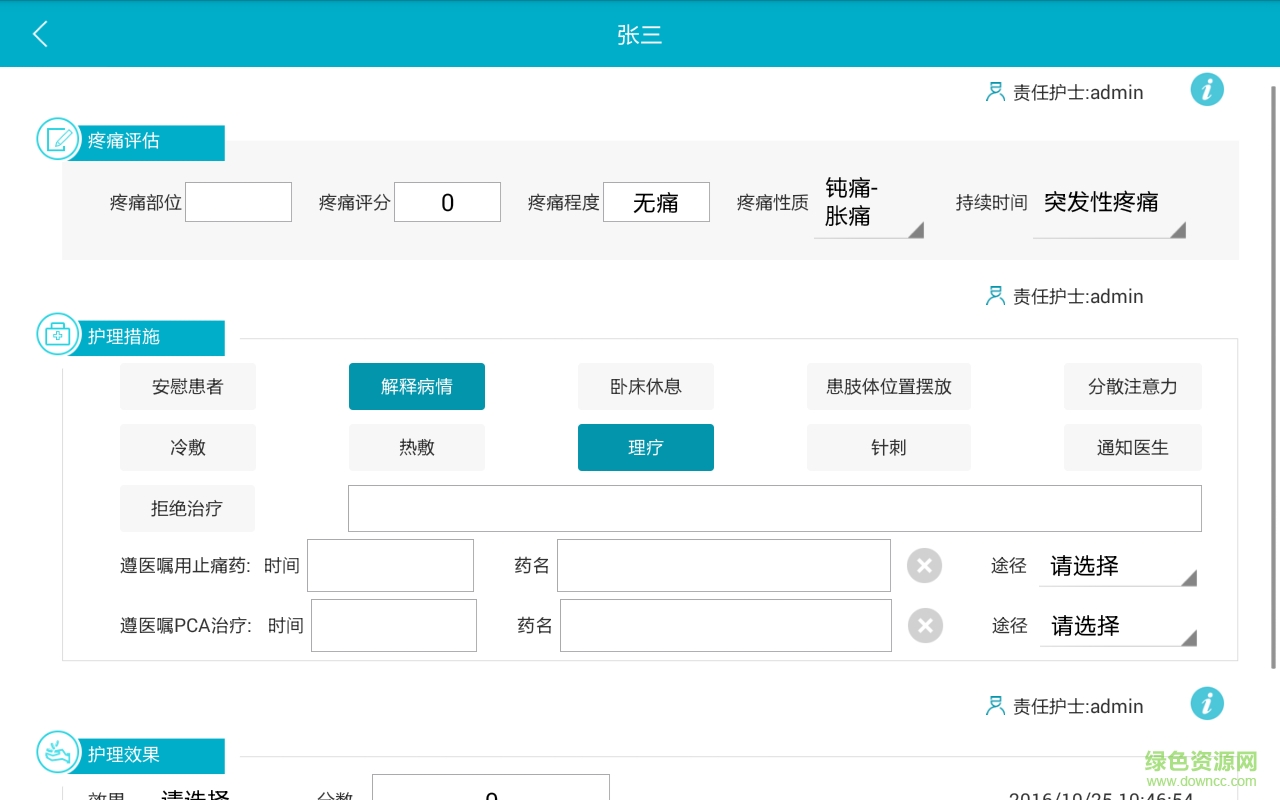This screenshot has height=800, width=1280.
Task: Open the 途径 dropdown for PCA治疗
Action: 1117,626
